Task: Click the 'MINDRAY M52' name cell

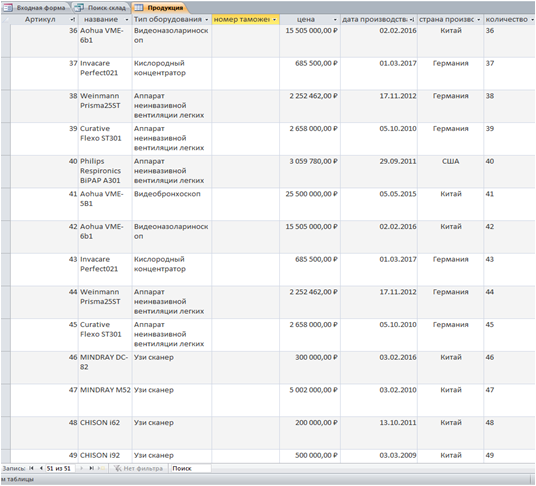Action: [105, 400]
